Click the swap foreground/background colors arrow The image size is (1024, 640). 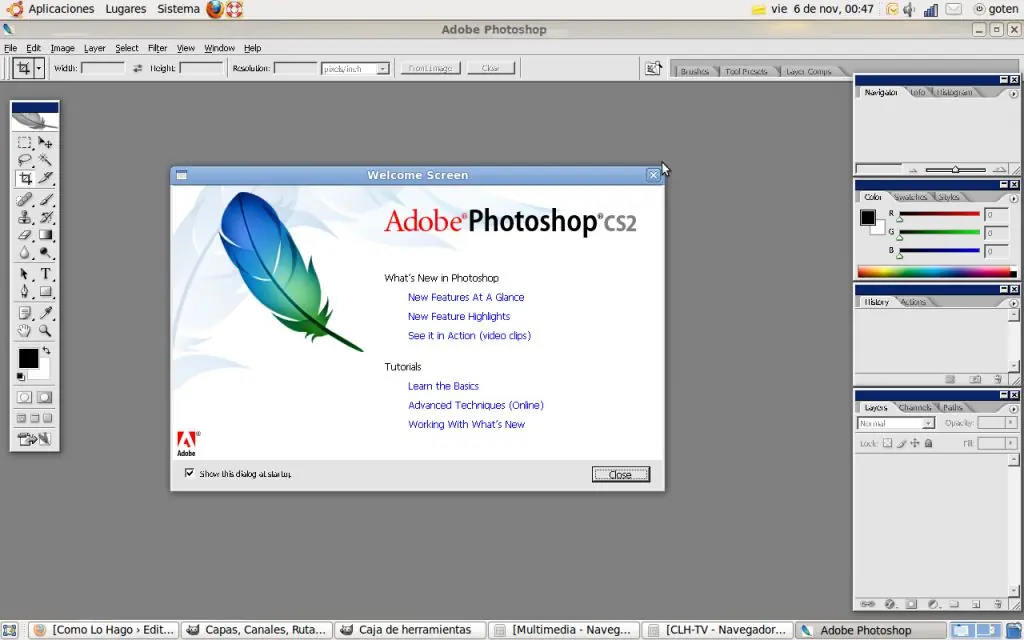pos(46,351)
